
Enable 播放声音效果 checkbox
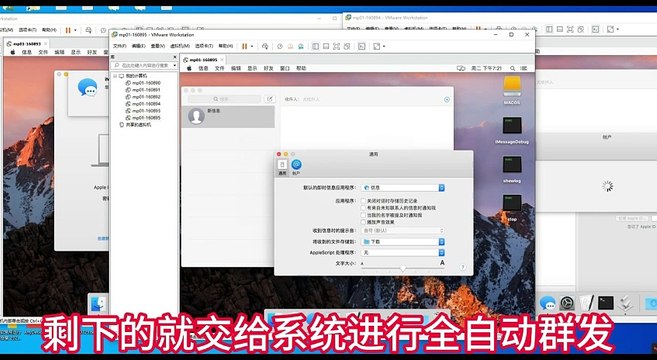363,222
